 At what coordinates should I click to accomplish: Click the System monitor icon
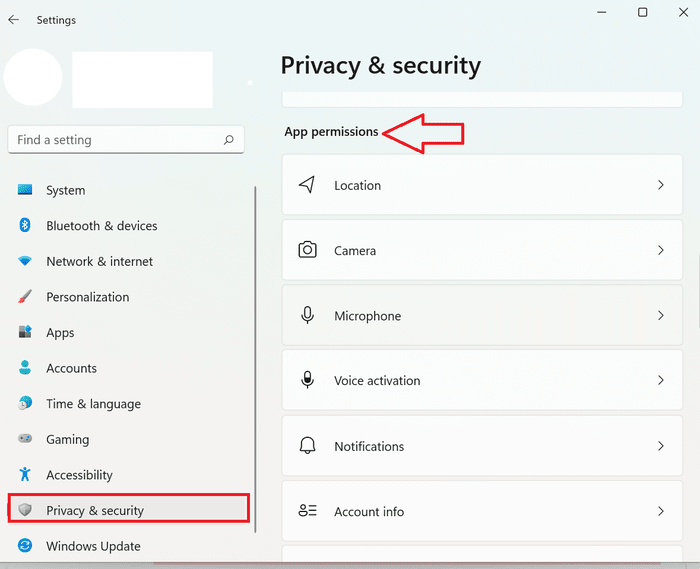tap(25, 190)
